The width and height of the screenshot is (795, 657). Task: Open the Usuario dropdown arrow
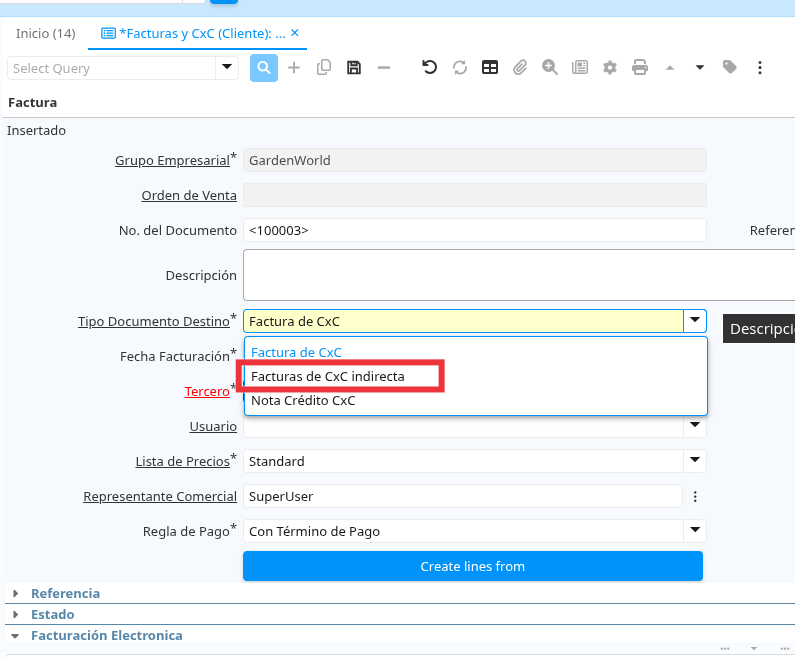(695, 425)
